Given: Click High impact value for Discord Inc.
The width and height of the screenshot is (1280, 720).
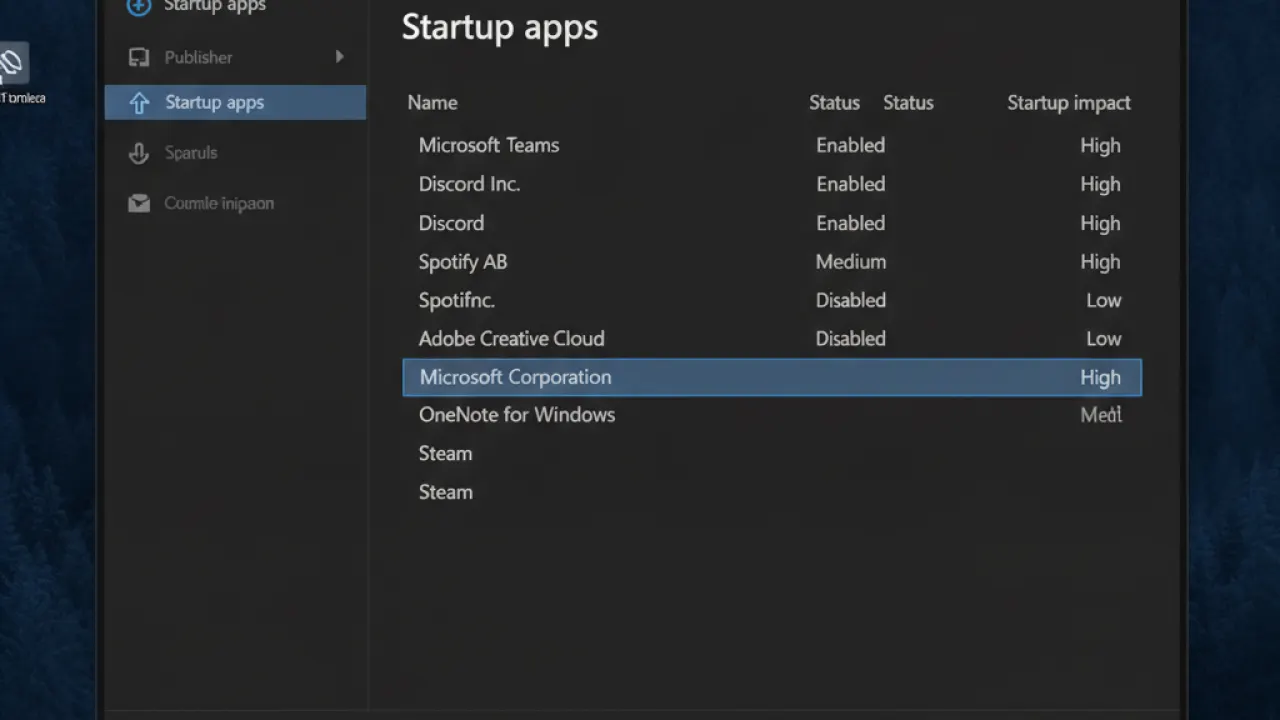Looking at the screenshot, I should 1100,185.
